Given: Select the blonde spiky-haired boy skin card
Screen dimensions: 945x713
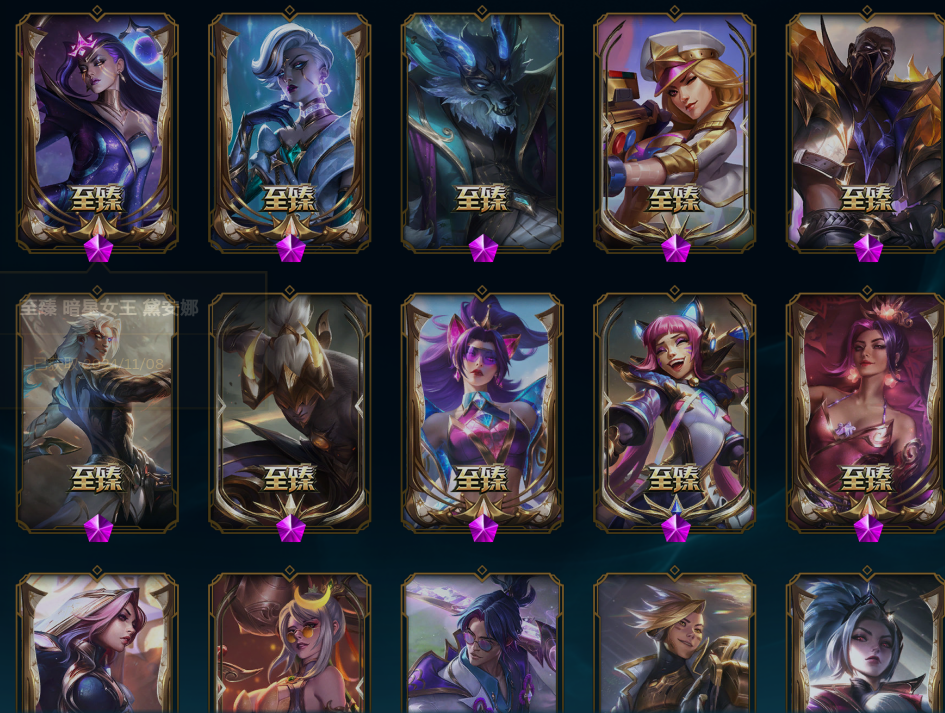Looking at the screenshot, I should point(674,642).
